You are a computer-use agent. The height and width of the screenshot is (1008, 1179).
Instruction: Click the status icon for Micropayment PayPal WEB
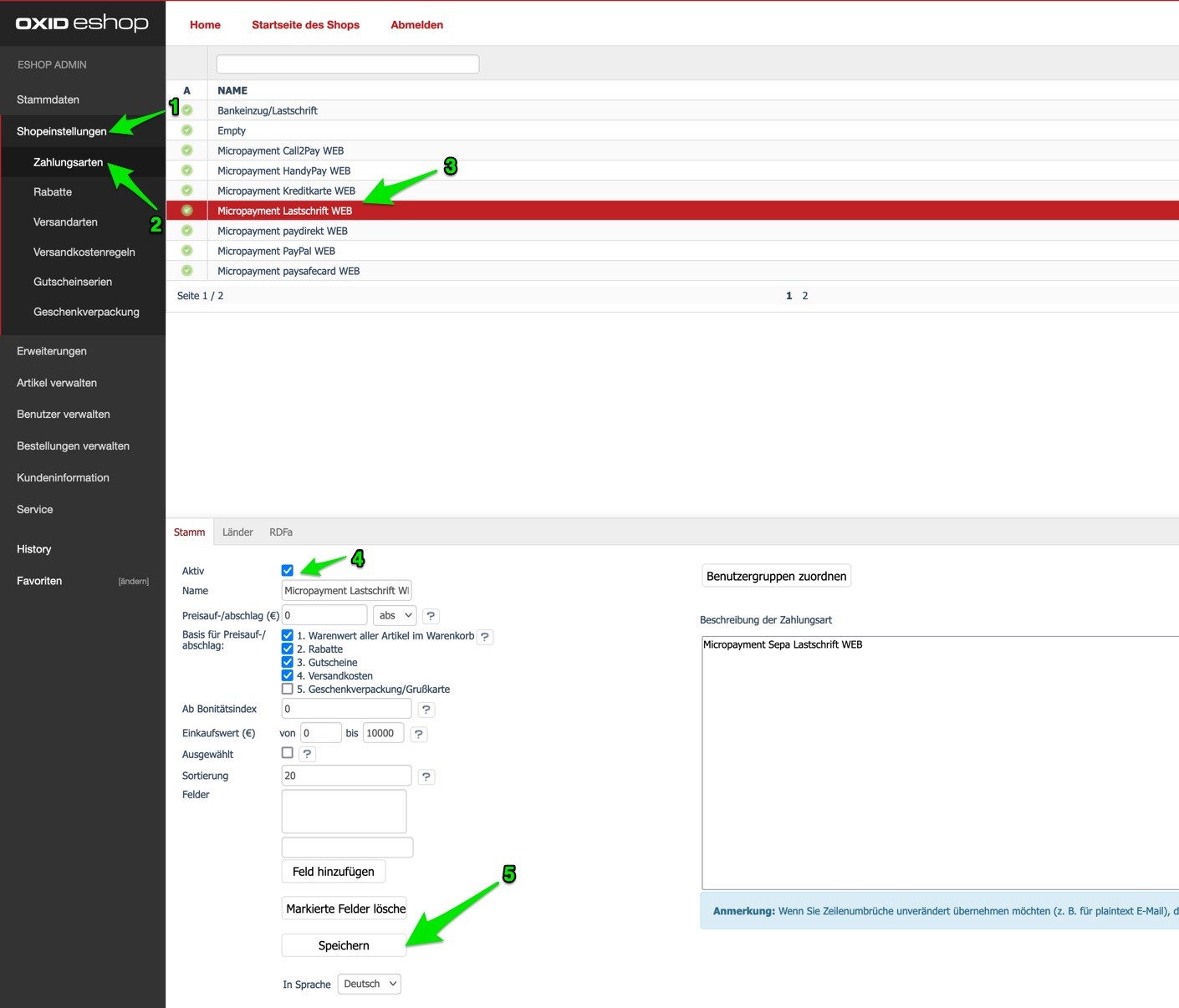coord(187,251)
